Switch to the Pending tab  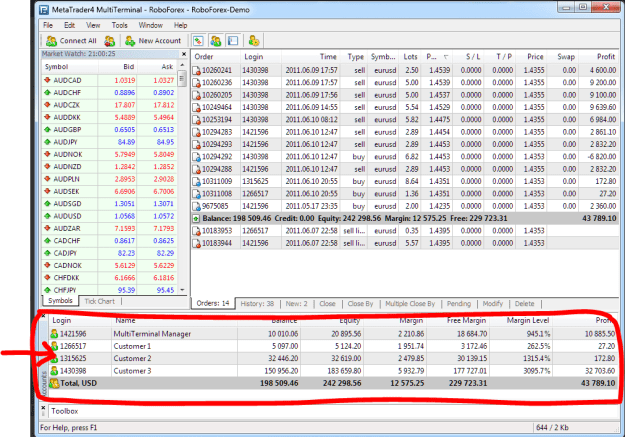459,304
